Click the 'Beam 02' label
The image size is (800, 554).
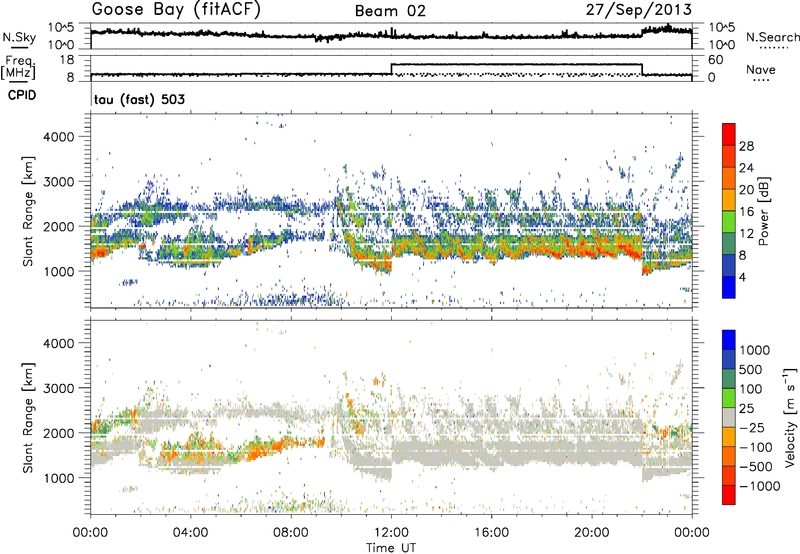click(390, 11)
